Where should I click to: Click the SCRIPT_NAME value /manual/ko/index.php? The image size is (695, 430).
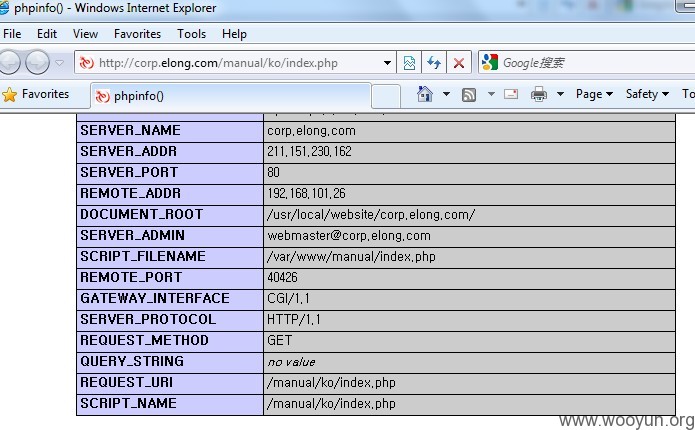332,403
